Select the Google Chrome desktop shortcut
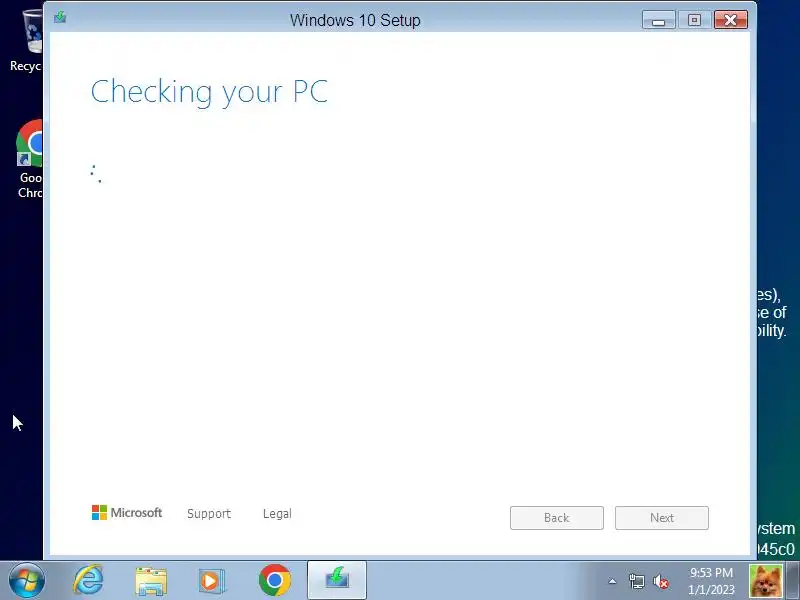 [x=30, y=159]
